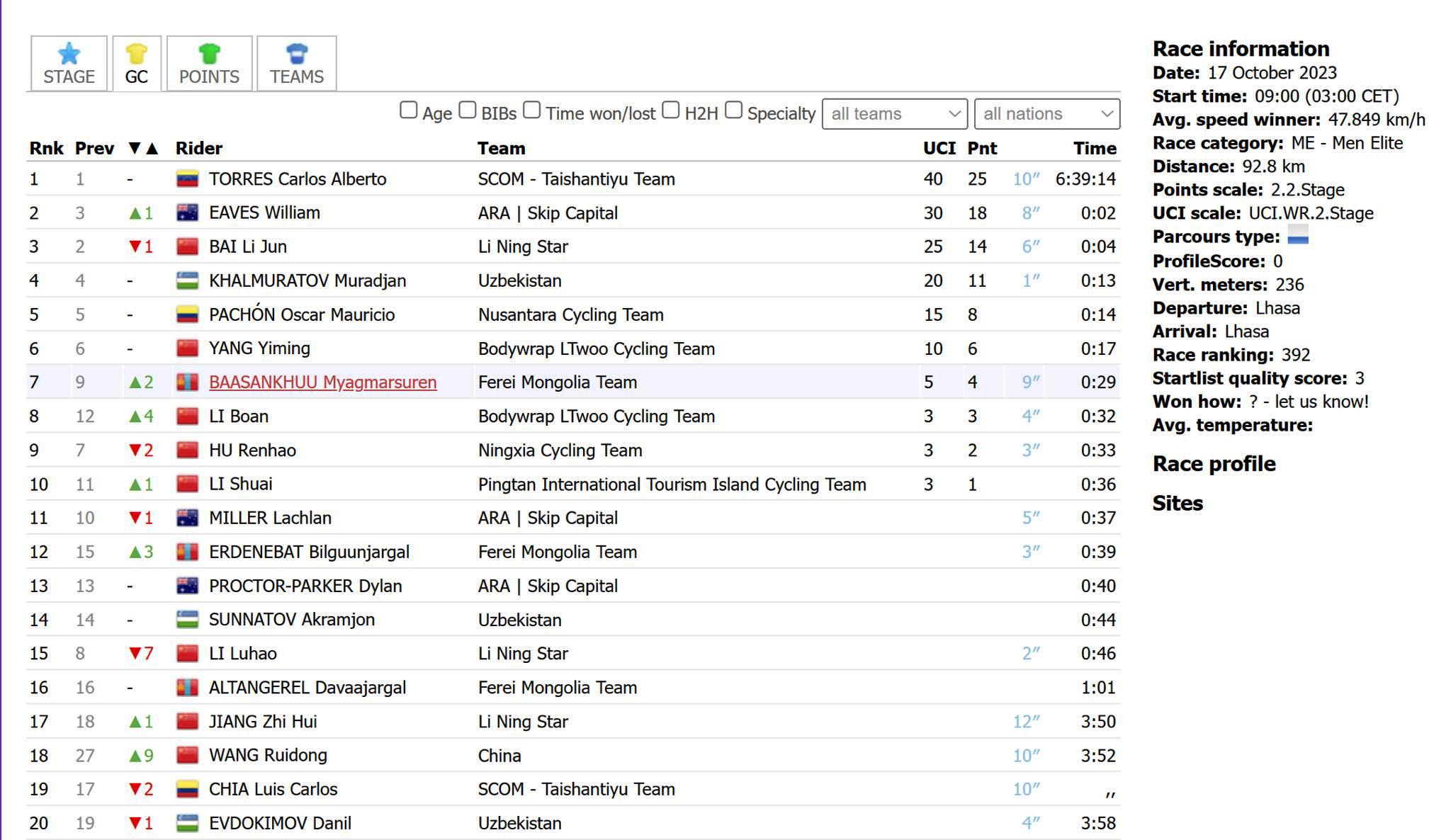This screenshot has width=1451, height=840.
Task: Open the Ferei Mongolia Team link in row 7
Action: click(x=557, y=382)
